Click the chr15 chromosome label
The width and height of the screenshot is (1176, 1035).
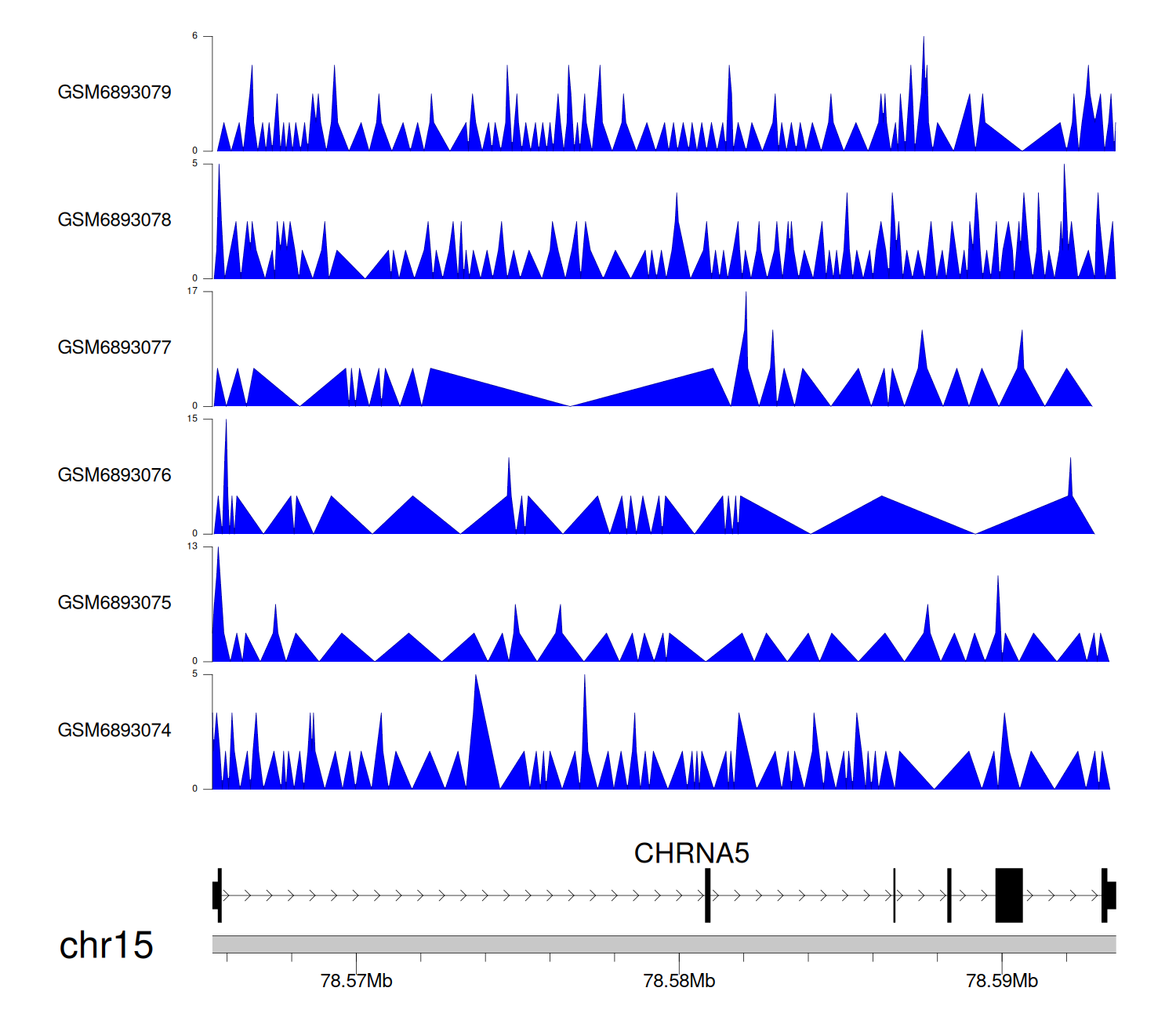pos(106,946)
